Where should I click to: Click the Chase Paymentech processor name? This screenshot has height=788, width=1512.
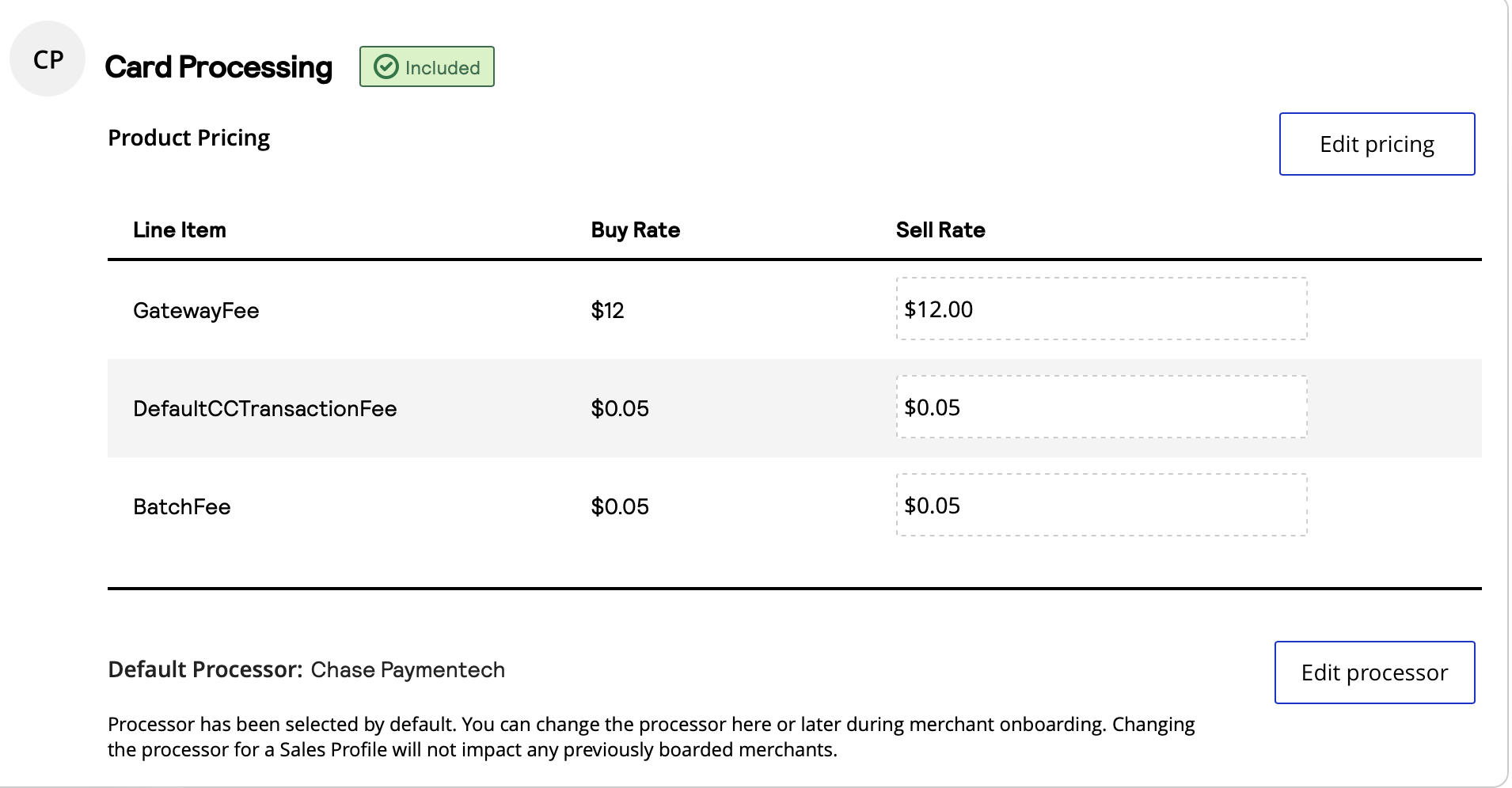pyautogui.click(x=407, y=670)
